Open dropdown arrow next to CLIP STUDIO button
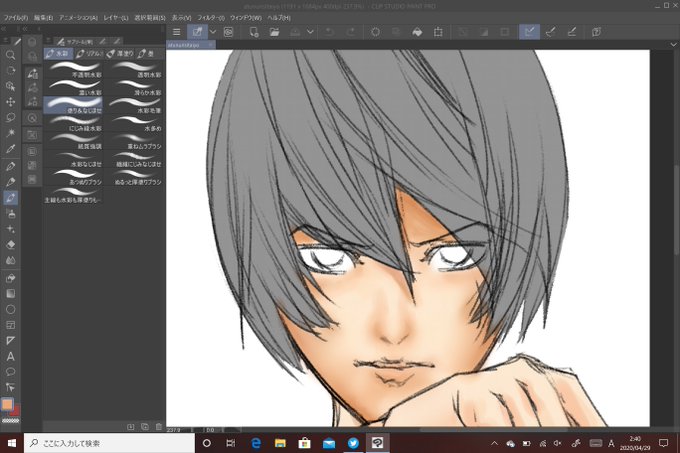Viewport: 680px width, 453px height. 213,32
